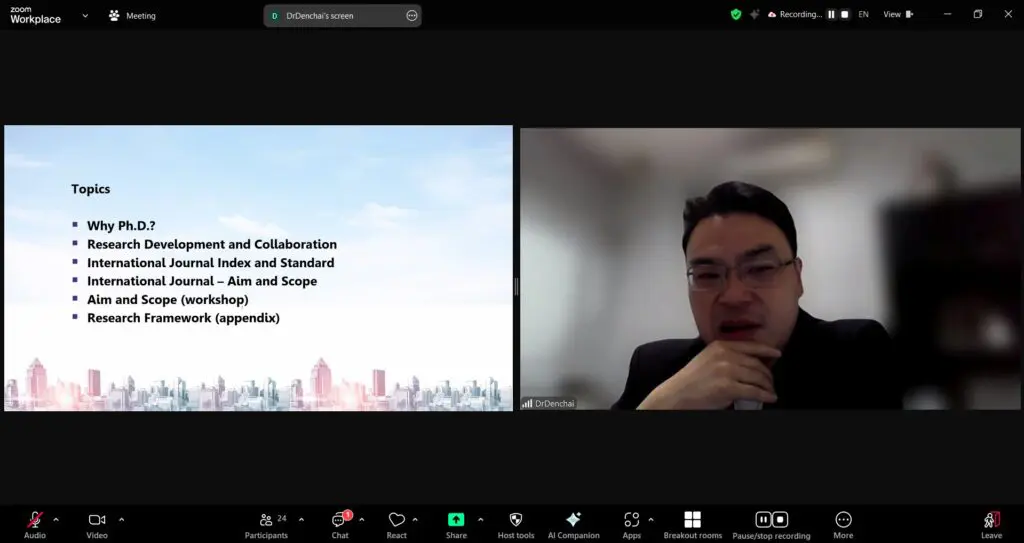Restore the Zoom window size

pyautogui.click(x=978, y=14)
